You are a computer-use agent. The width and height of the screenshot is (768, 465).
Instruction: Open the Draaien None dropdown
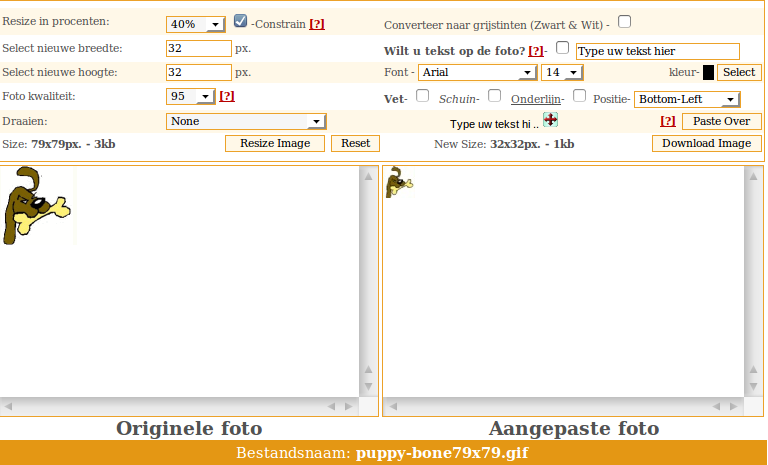click(246, 121)
